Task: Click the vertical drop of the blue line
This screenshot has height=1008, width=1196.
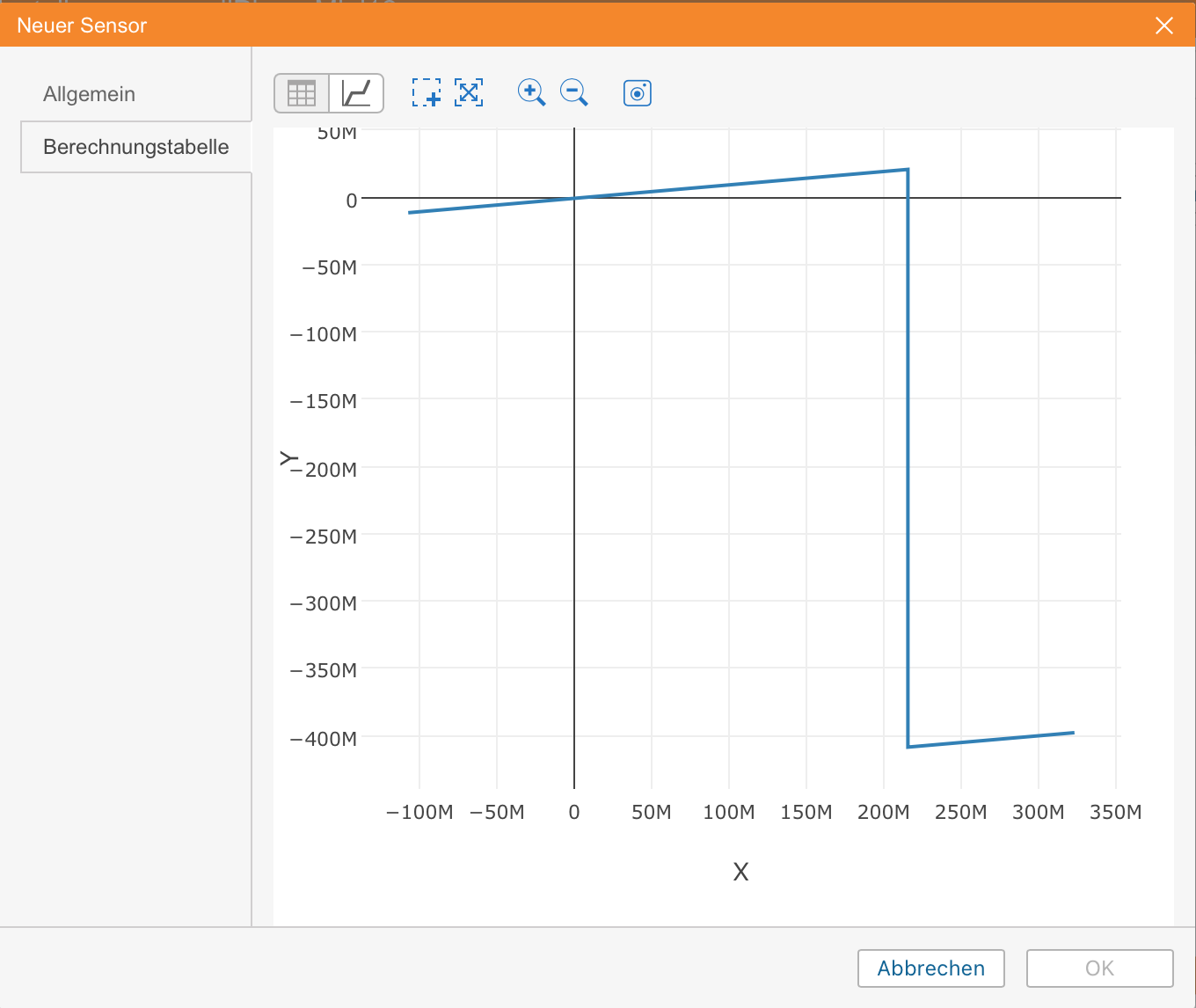Action: [908, 457]
